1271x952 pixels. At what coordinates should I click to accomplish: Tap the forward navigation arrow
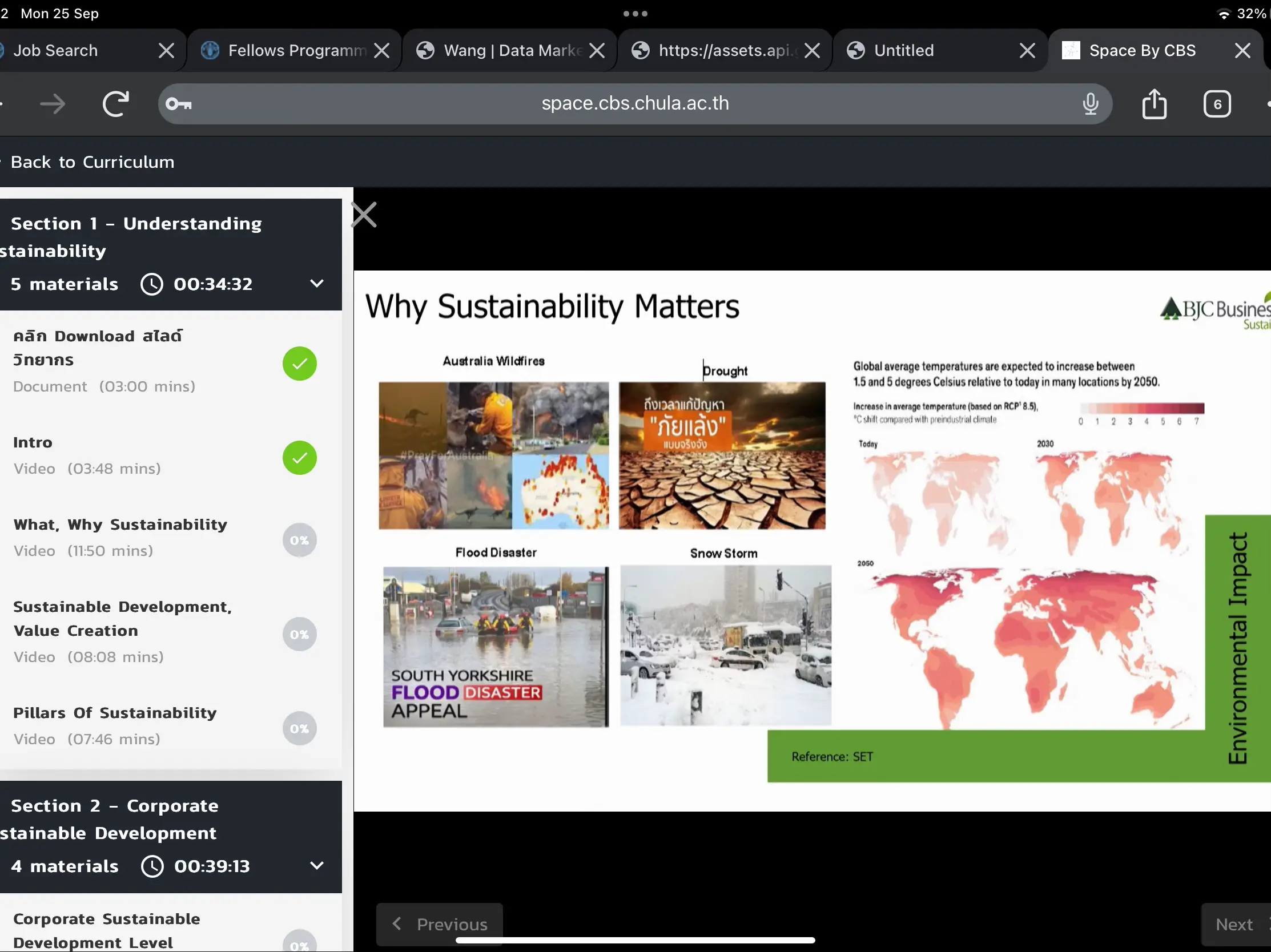coord(53,104)
